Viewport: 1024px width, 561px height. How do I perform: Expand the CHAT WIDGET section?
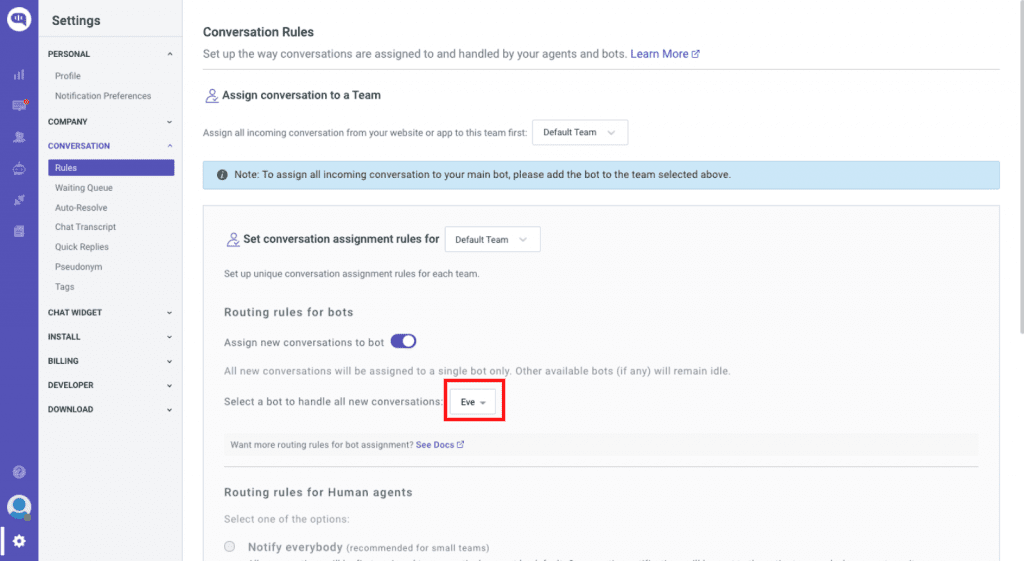pos(110,312)
